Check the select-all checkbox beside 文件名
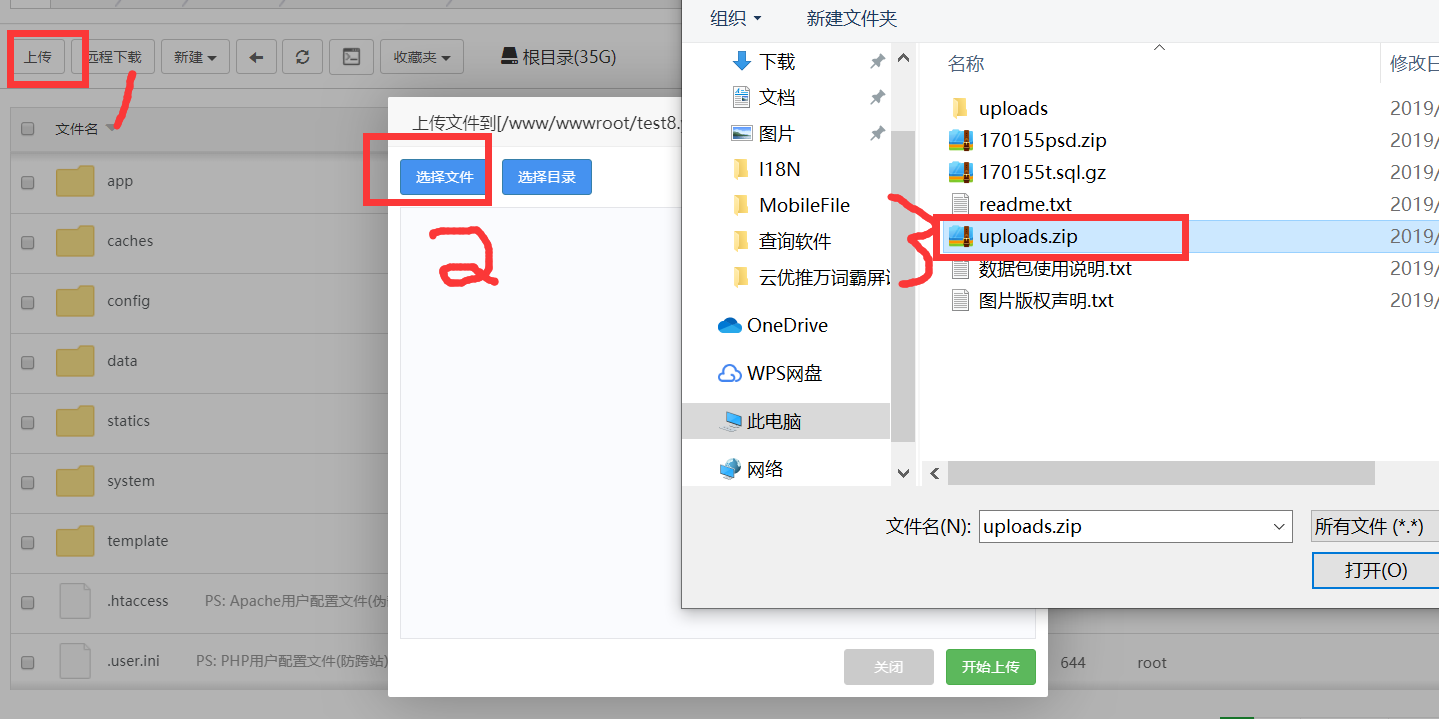Viewport: 1439px width, 719px height. (28, 128)
